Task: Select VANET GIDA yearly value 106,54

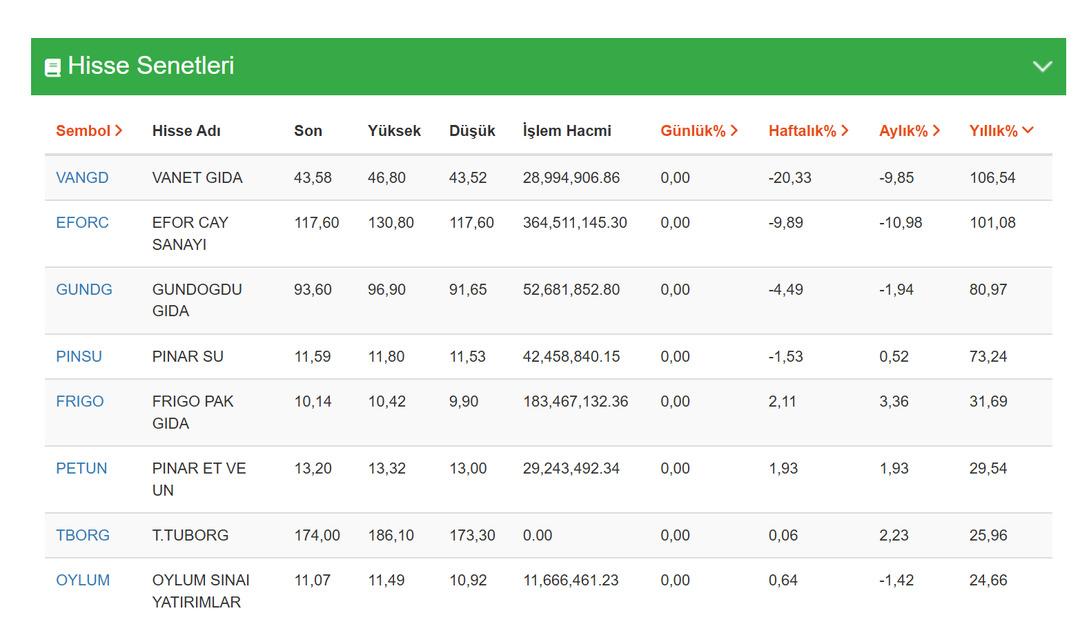Action: [x=991, y=178]
